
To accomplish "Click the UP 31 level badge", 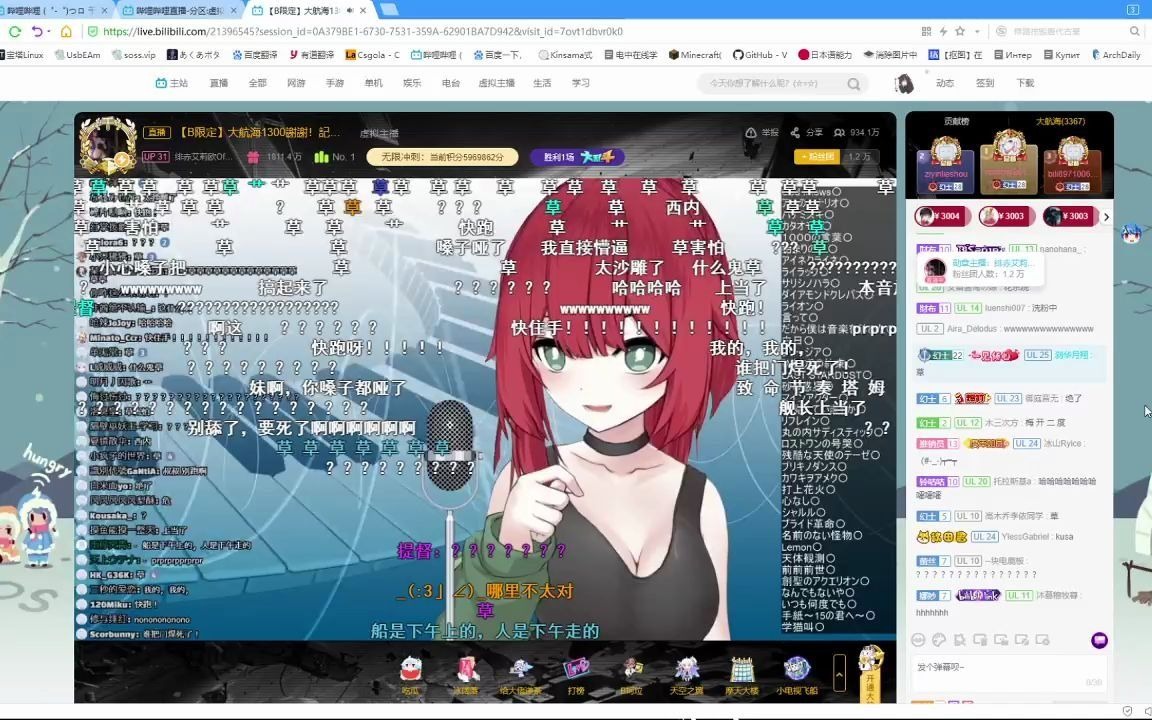I will pos(155,157).
